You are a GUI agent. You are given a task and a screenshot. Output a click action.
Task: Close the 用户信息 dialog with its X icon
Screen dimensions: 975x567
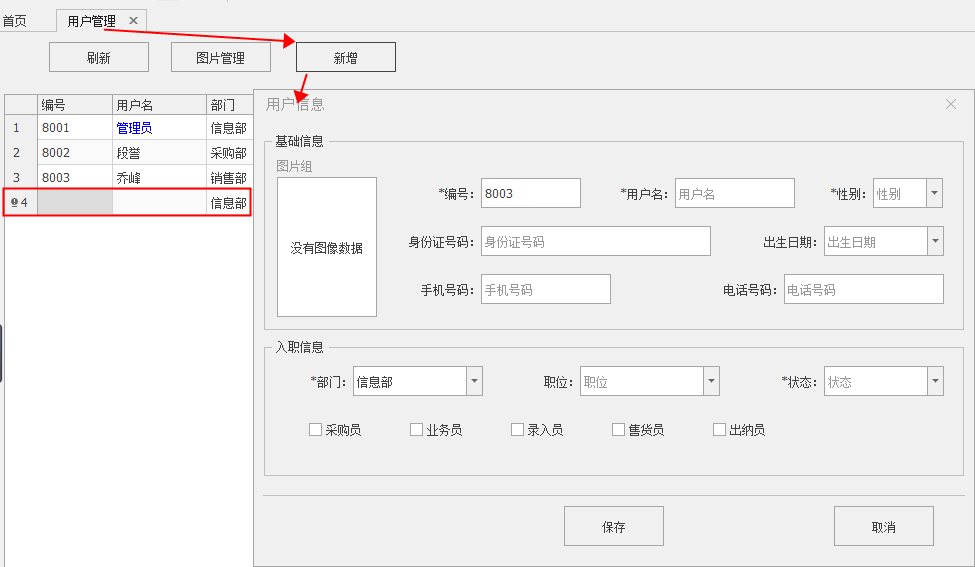[951, 104]
